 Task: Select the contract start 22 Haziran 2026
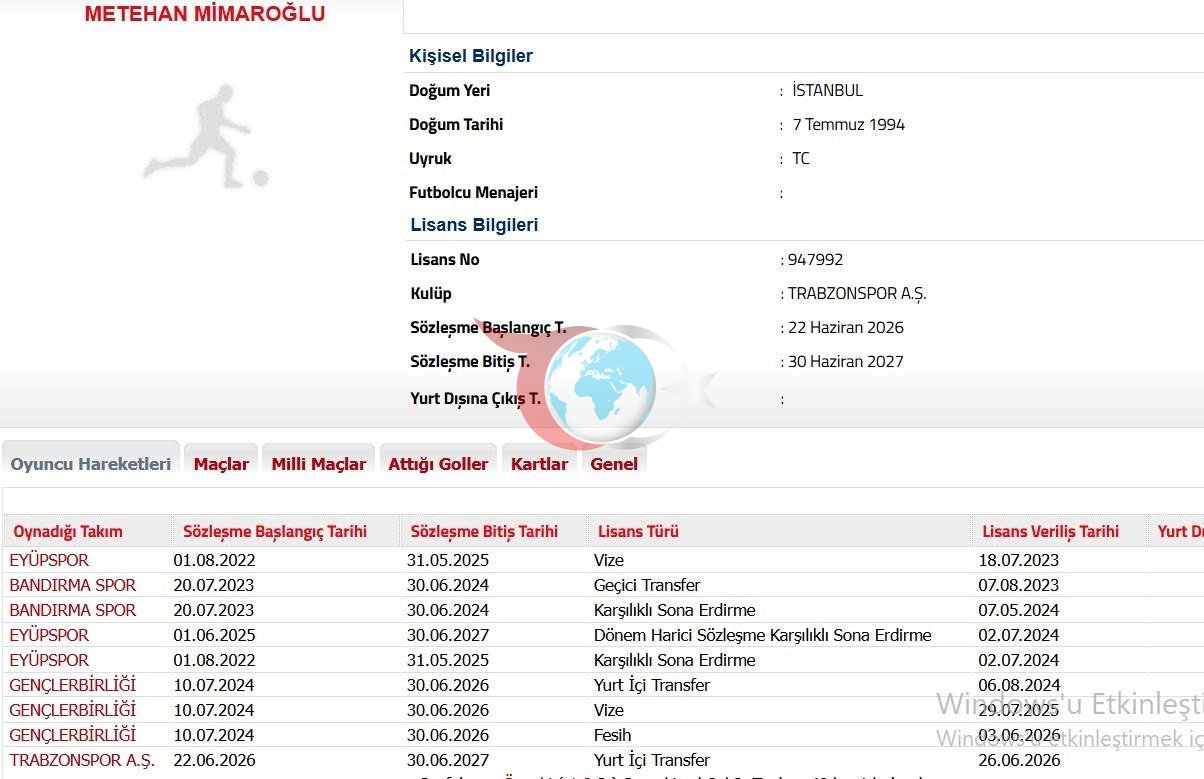pyautogui.click(x=846, y=327)
